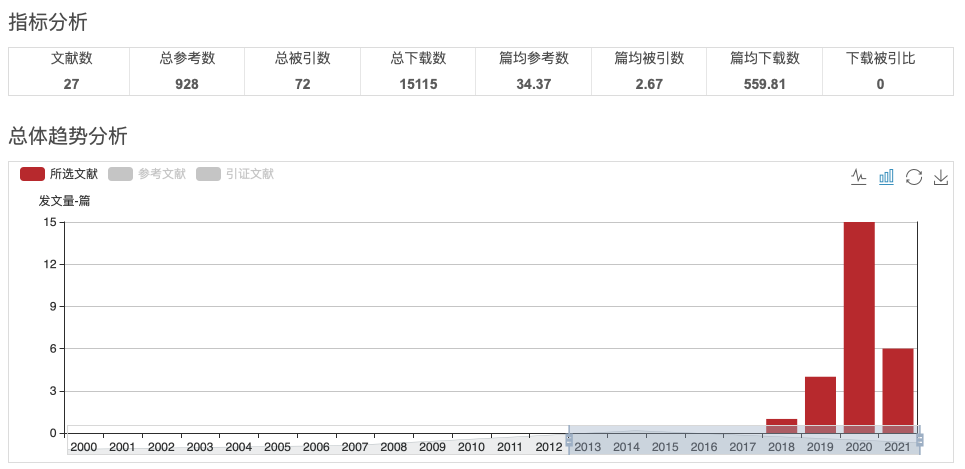Click the 篇均下载数 column header
Image resolution: width=965 pixels, height=469 pixels.
tap(764, 59)
